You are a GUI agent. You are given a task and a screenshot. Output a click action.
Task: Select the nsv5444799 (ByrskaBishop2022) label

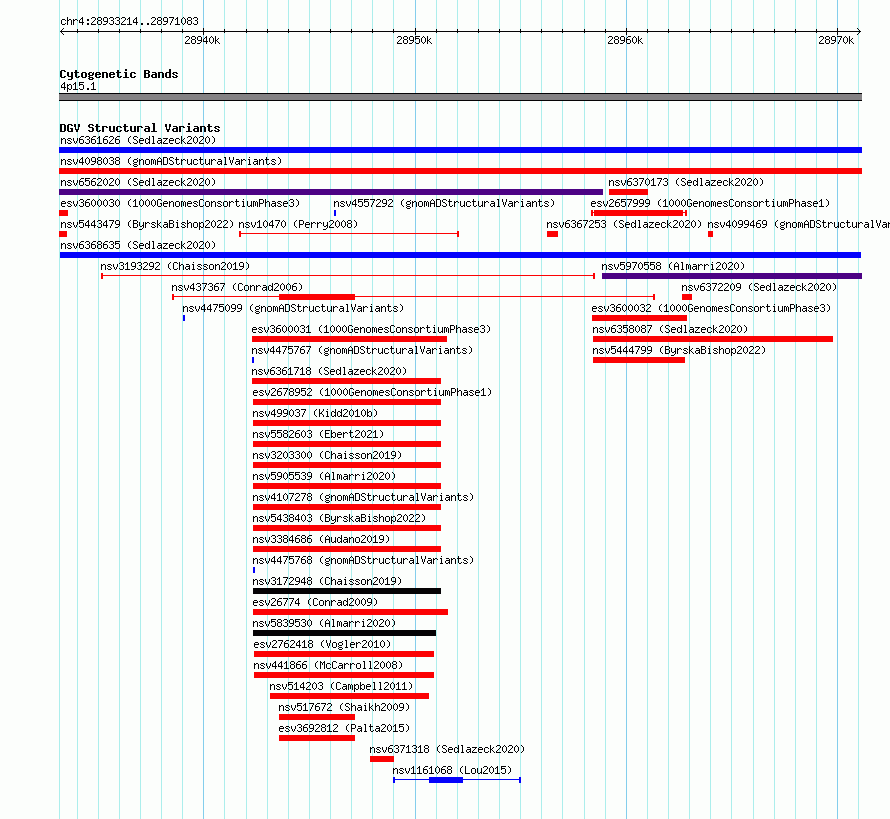[679, 350]
